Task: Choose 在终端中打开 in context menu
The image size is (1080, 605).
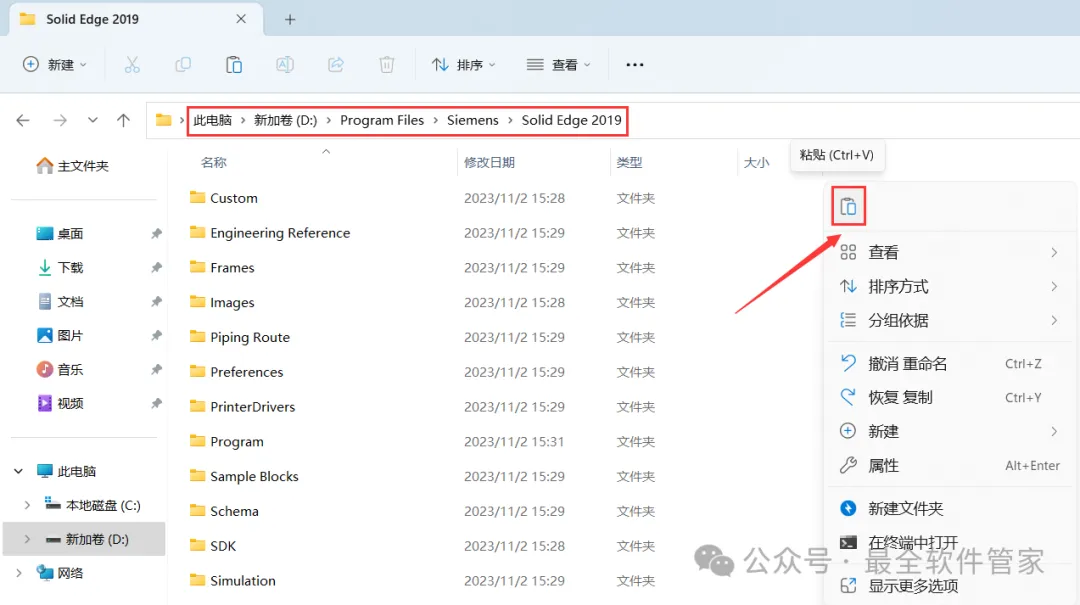Action: [949, 542]
